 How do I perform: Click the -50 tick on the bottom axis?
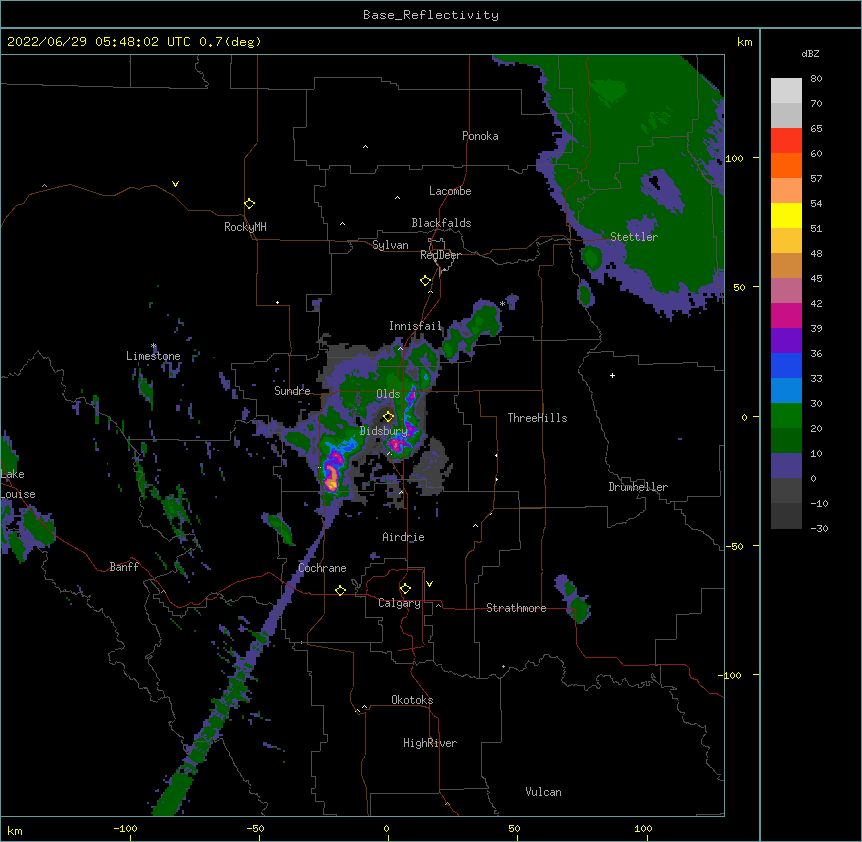(255, 828)
